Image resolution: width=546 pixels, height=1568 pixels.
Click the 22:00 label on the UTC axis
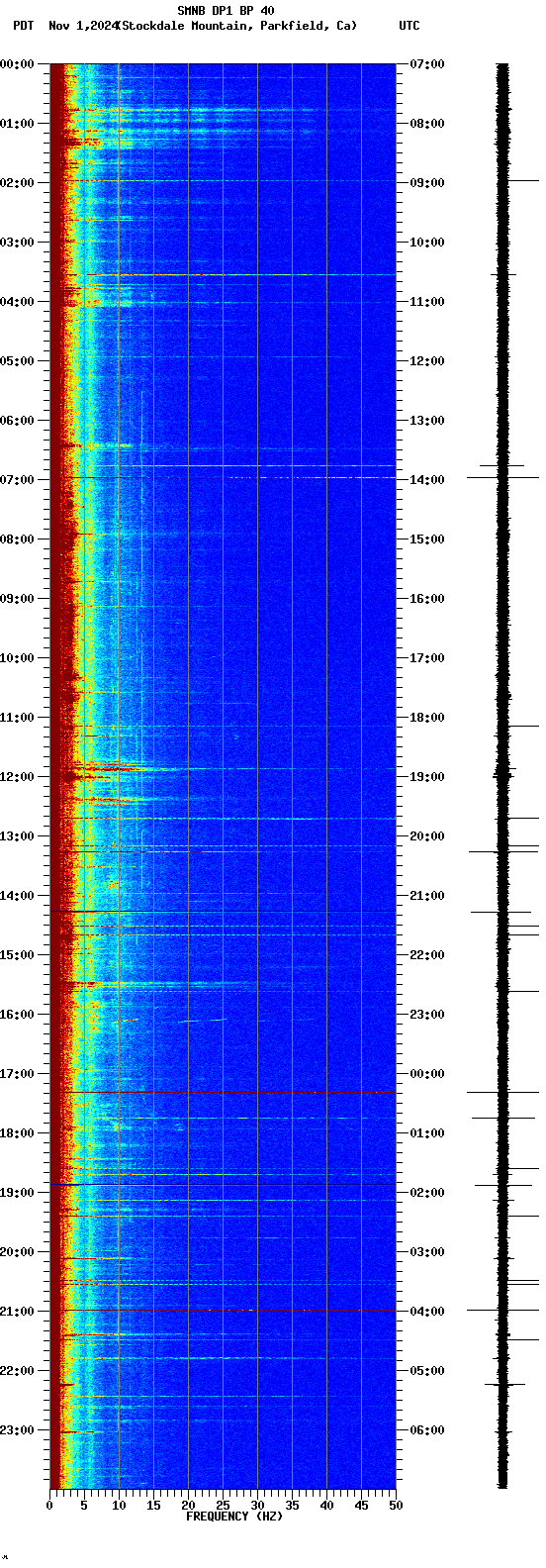point(427,955)
